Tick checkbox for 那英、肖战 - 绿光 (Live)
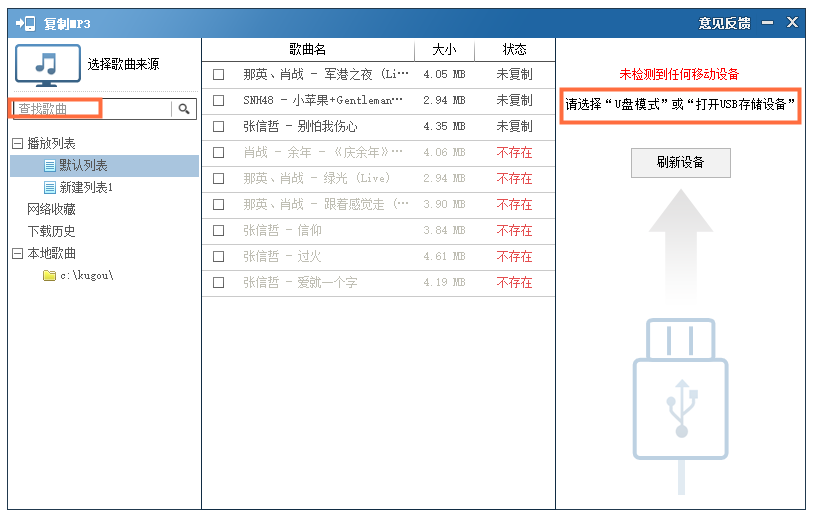Image resolution: width=814 pixels, height=516 pixels. coord(219,179)
